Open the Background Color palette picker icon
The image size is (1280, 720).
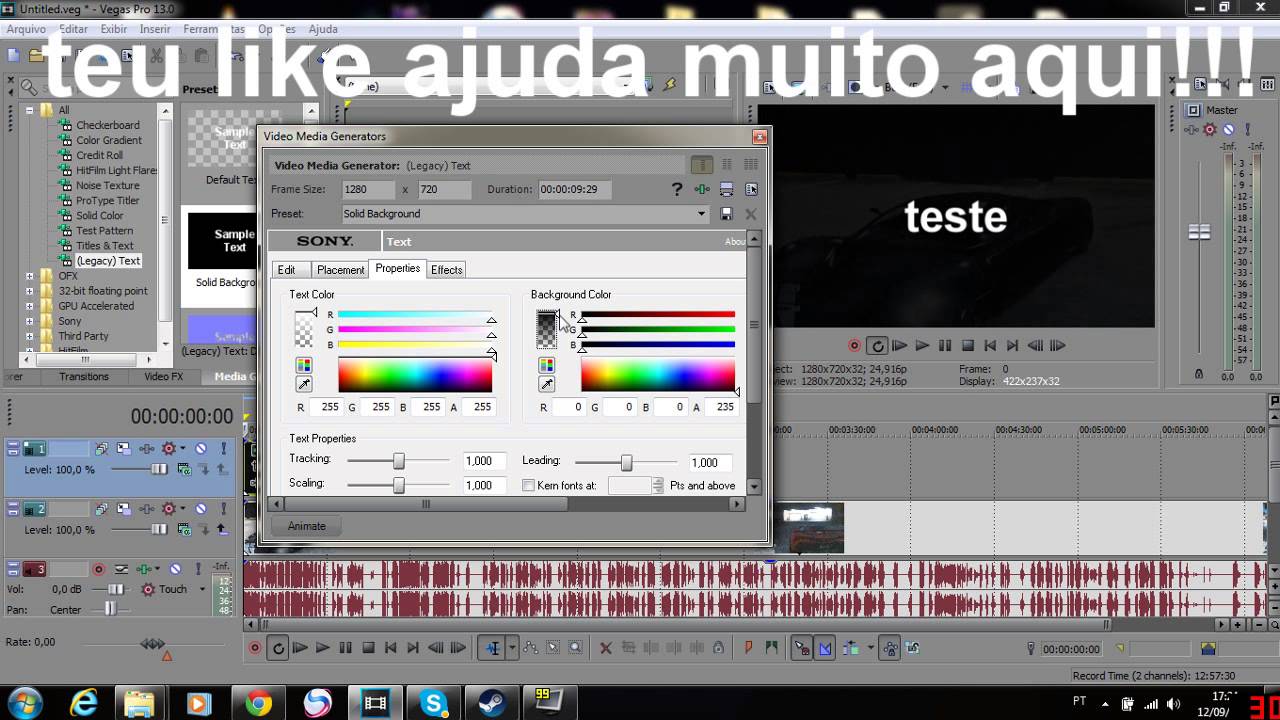click(547, 365)
